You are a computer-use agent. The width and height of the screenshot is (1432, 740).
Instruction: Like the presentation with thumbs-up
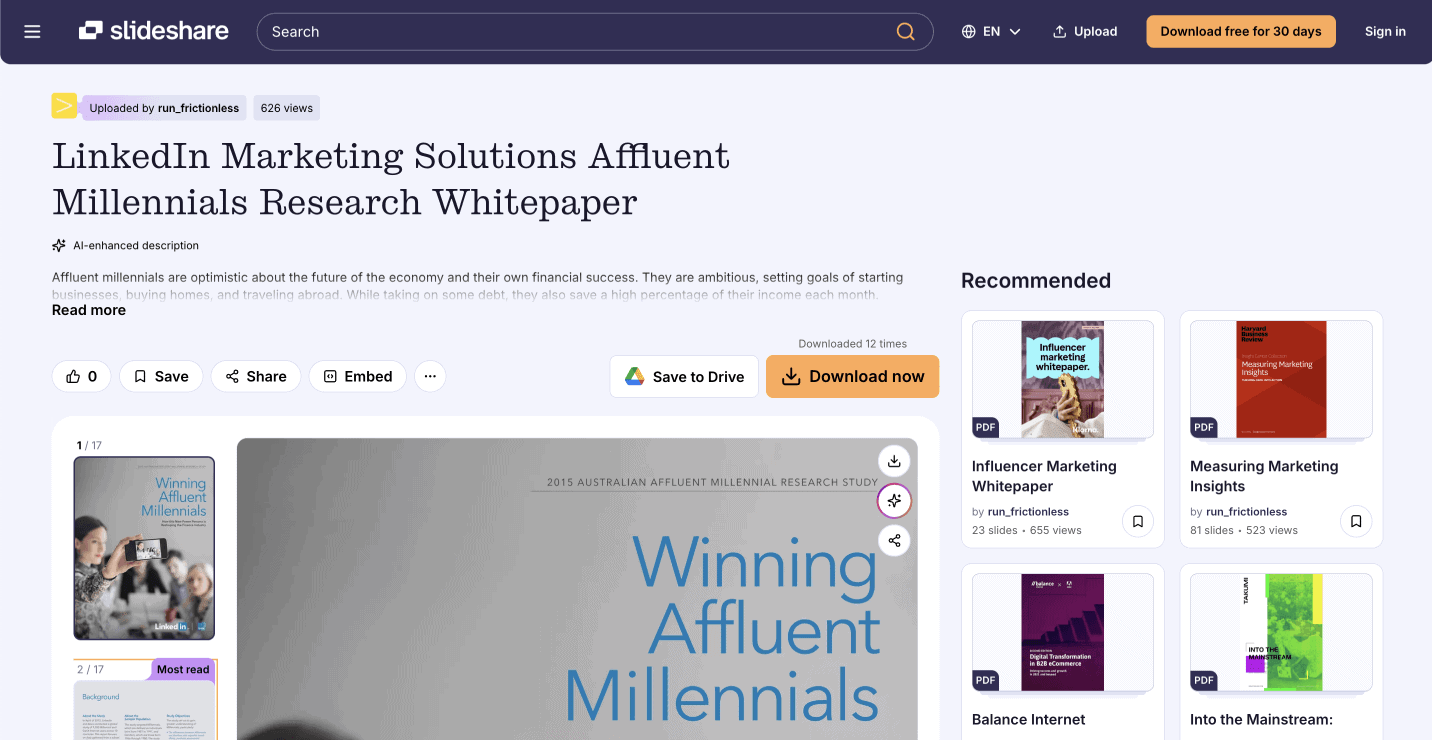pyautogui.click(x=82, y=376)
